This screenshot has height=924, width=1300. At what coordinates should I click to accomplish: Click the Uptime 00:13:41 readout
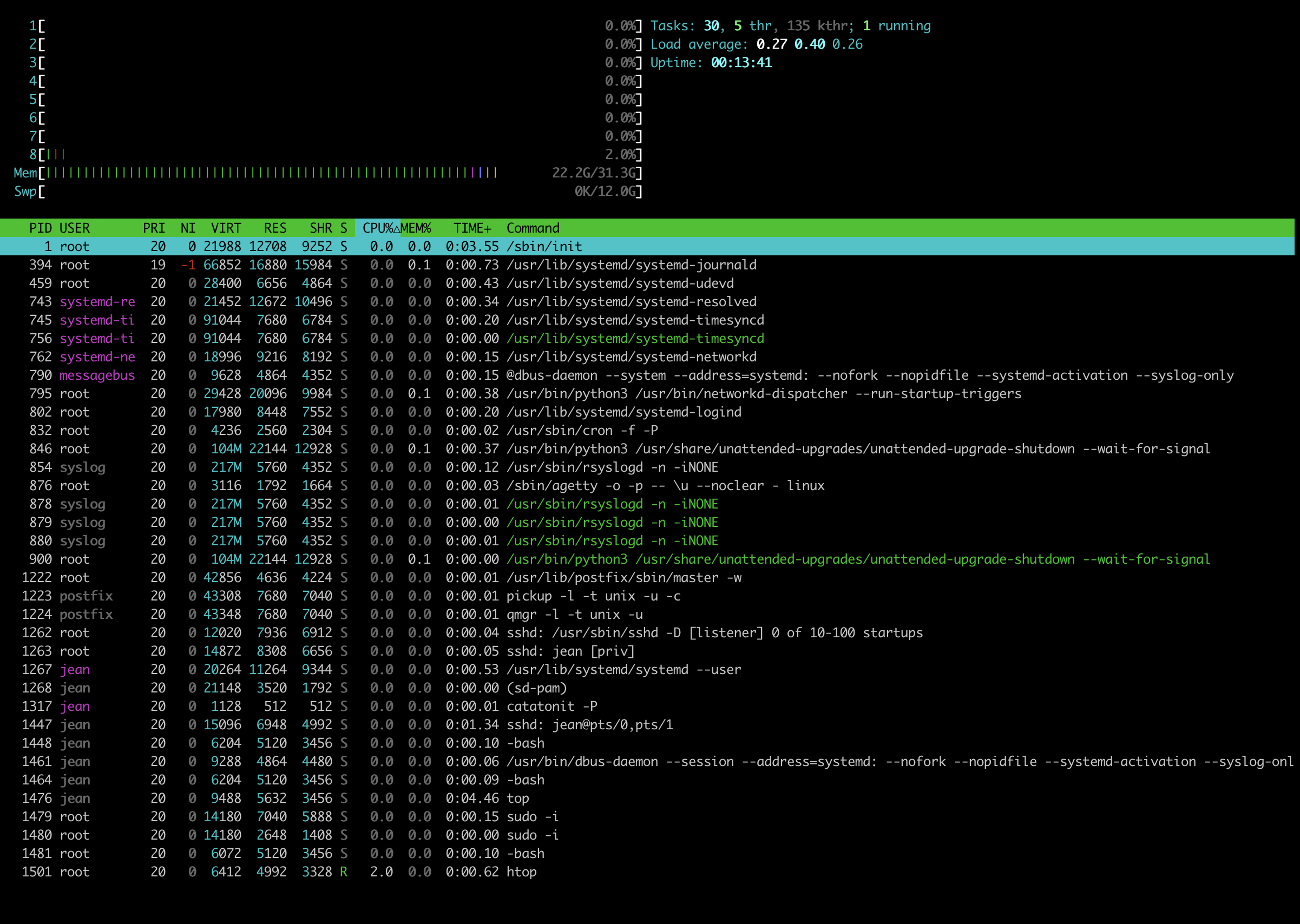(x=711, y=63)
